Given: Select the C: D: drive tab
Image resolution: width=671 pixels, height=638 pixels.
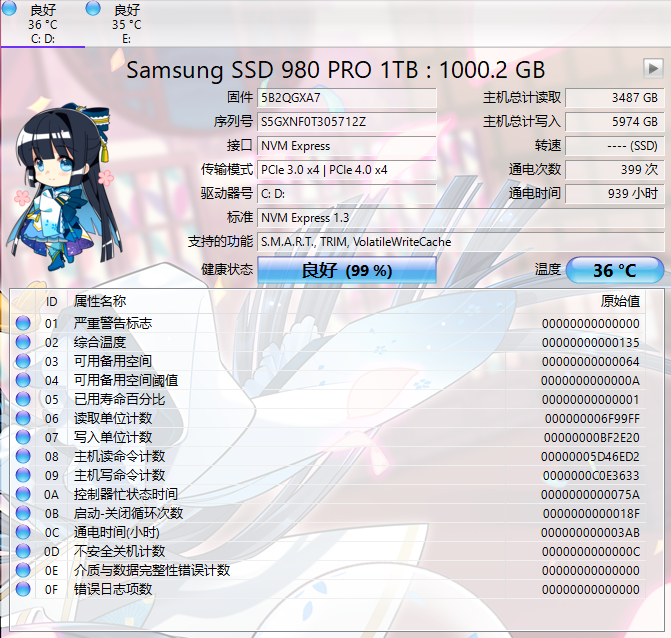Looking at the screenshot, I should click(x=43, y=24).
